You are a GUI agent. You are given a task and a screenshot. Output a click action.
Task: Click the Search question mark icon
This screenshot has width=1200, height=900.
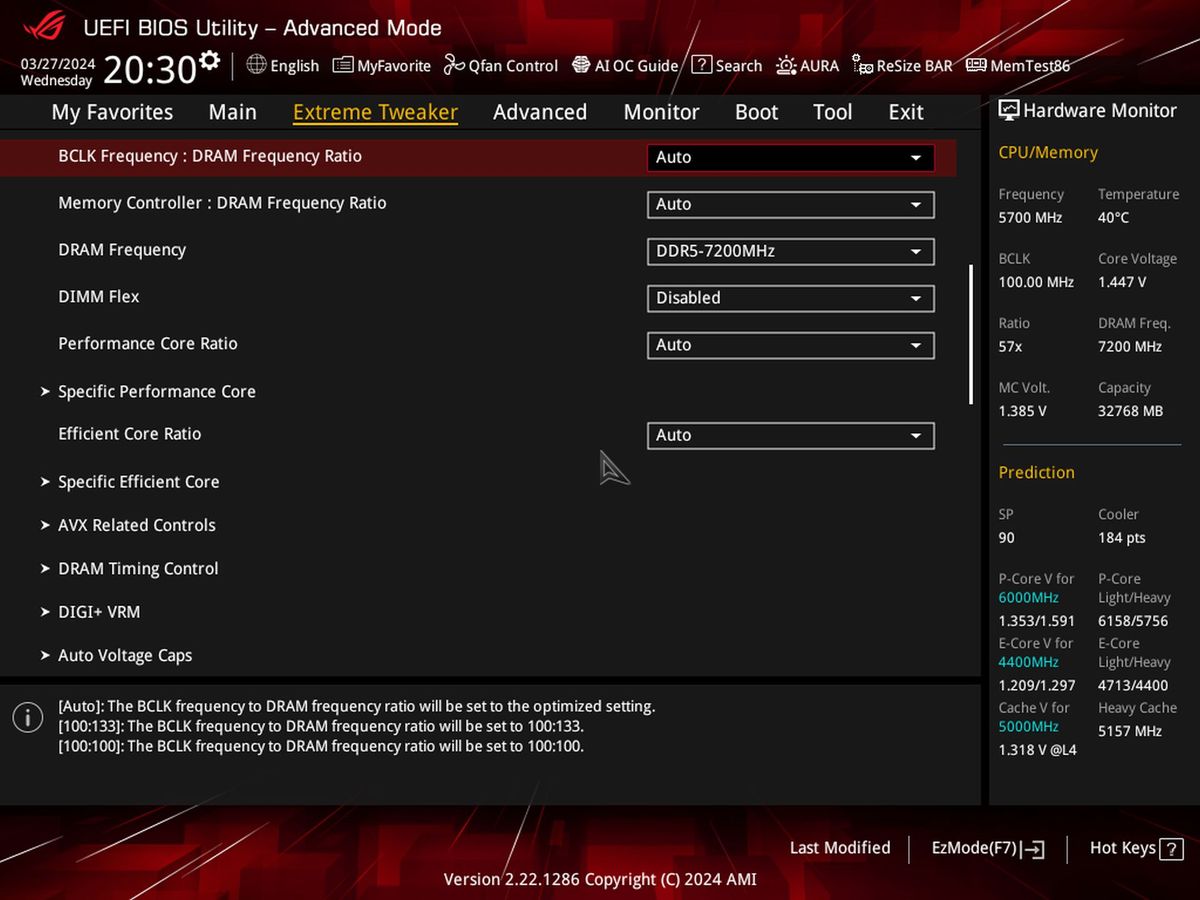tap(701, 65)
